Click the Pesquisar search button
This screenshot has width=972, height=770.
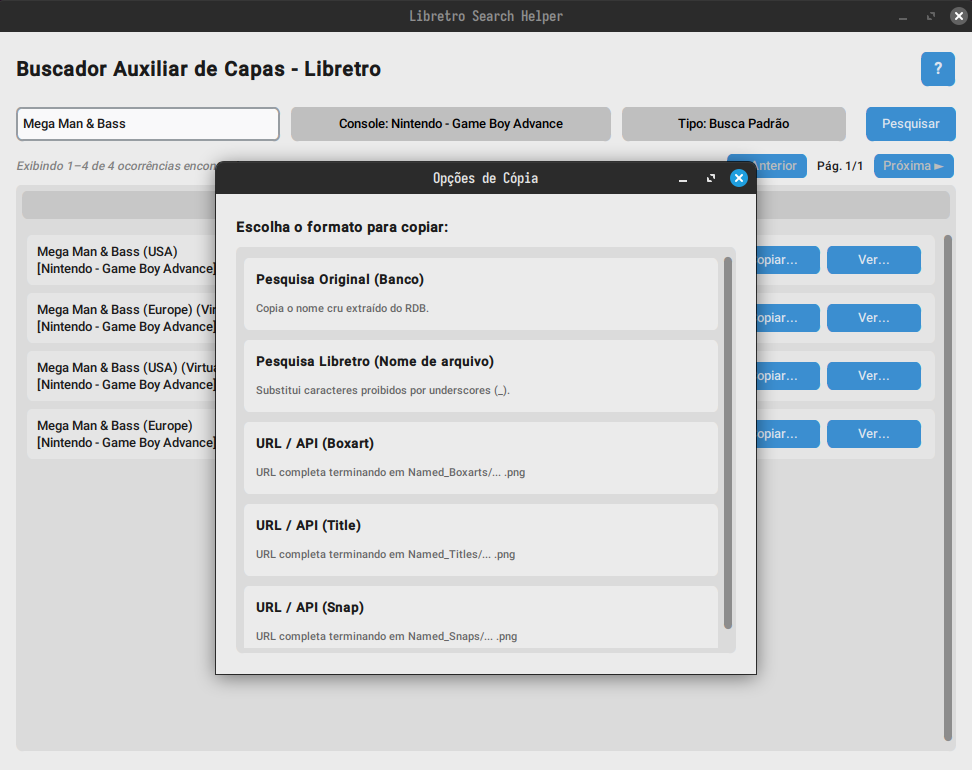(911, 124)
